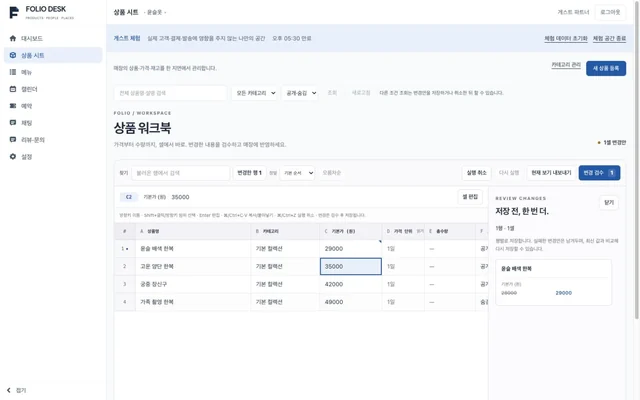Open the 메뉴 list icon in sidebar
Image resolution: width=640 pixels, height=400 pixels.
[13, 72]
